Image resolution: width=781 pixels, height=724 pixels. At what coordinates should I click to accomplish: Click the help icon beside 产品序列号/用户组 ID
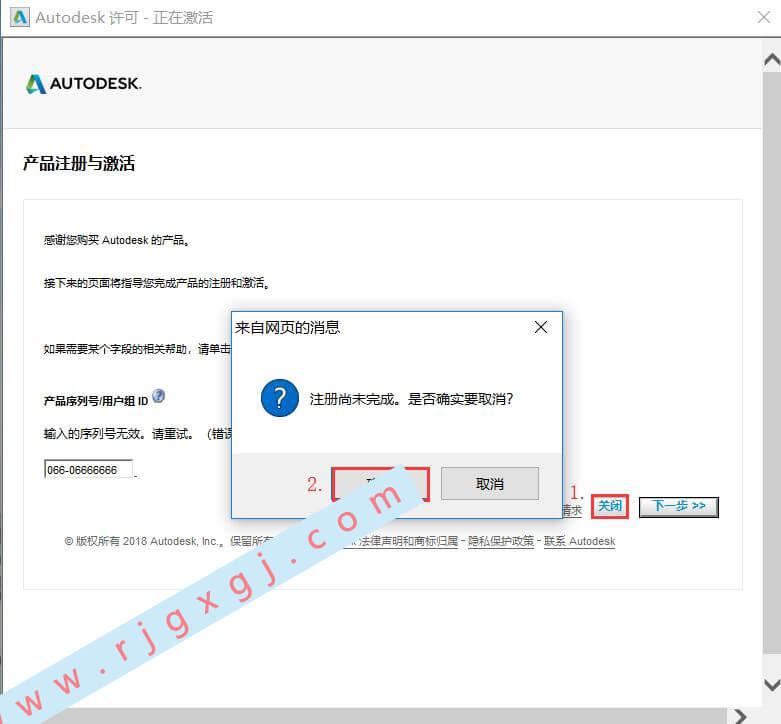(158, 396)
